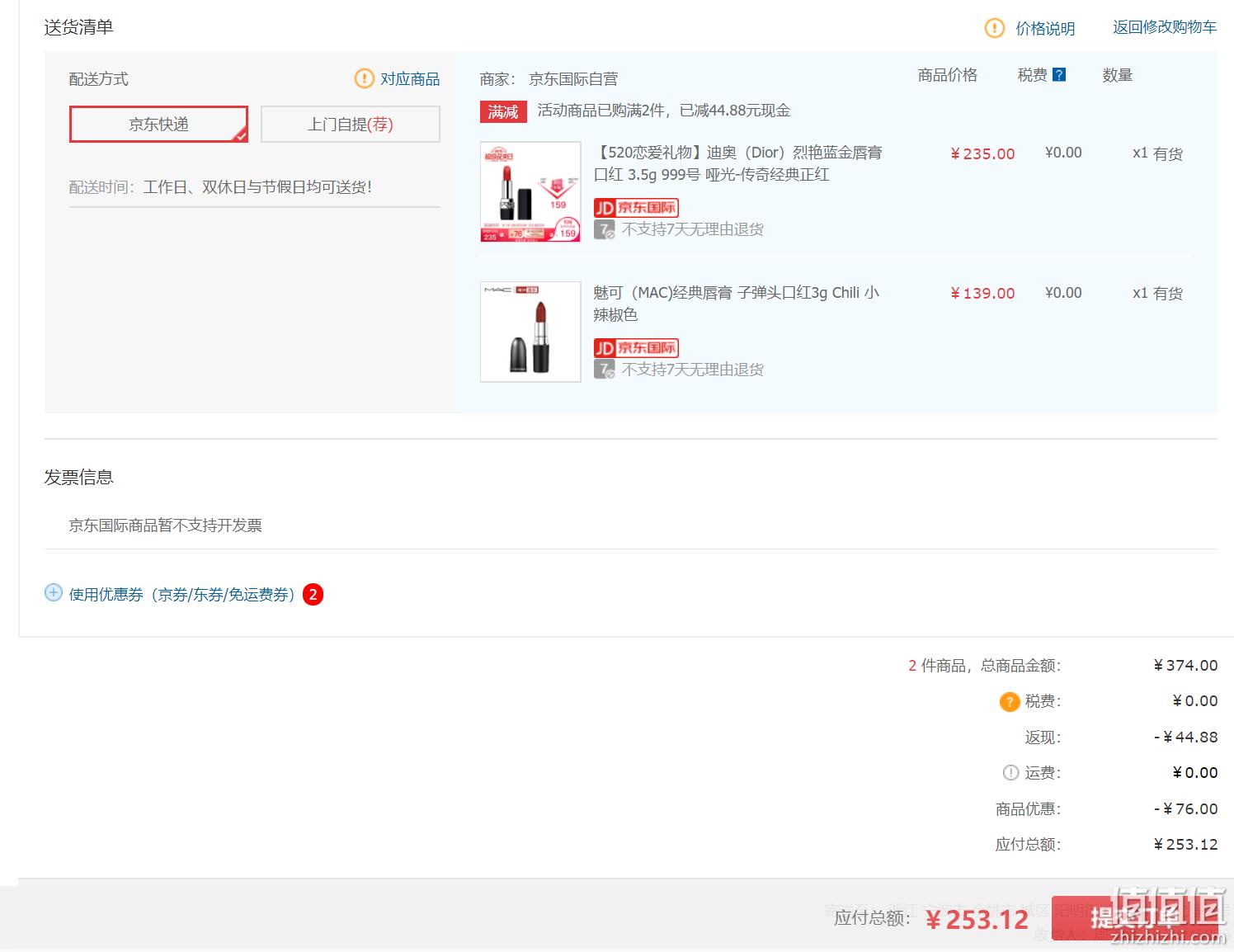Open MAC lipstick product thumbnail
The width and height of the screenshot is (1234, 952).
530,332
